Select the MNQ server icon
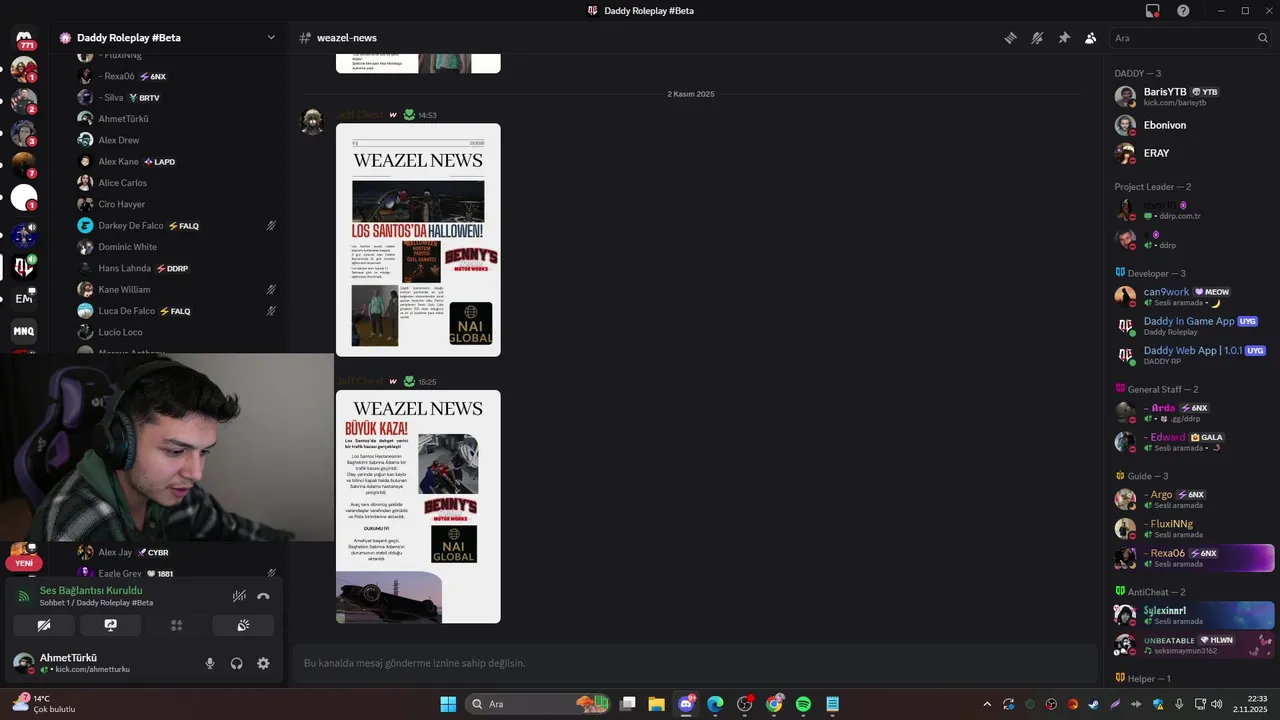Image resolution: width=1280 pixels, height=720 pixels. pos(24,331)
